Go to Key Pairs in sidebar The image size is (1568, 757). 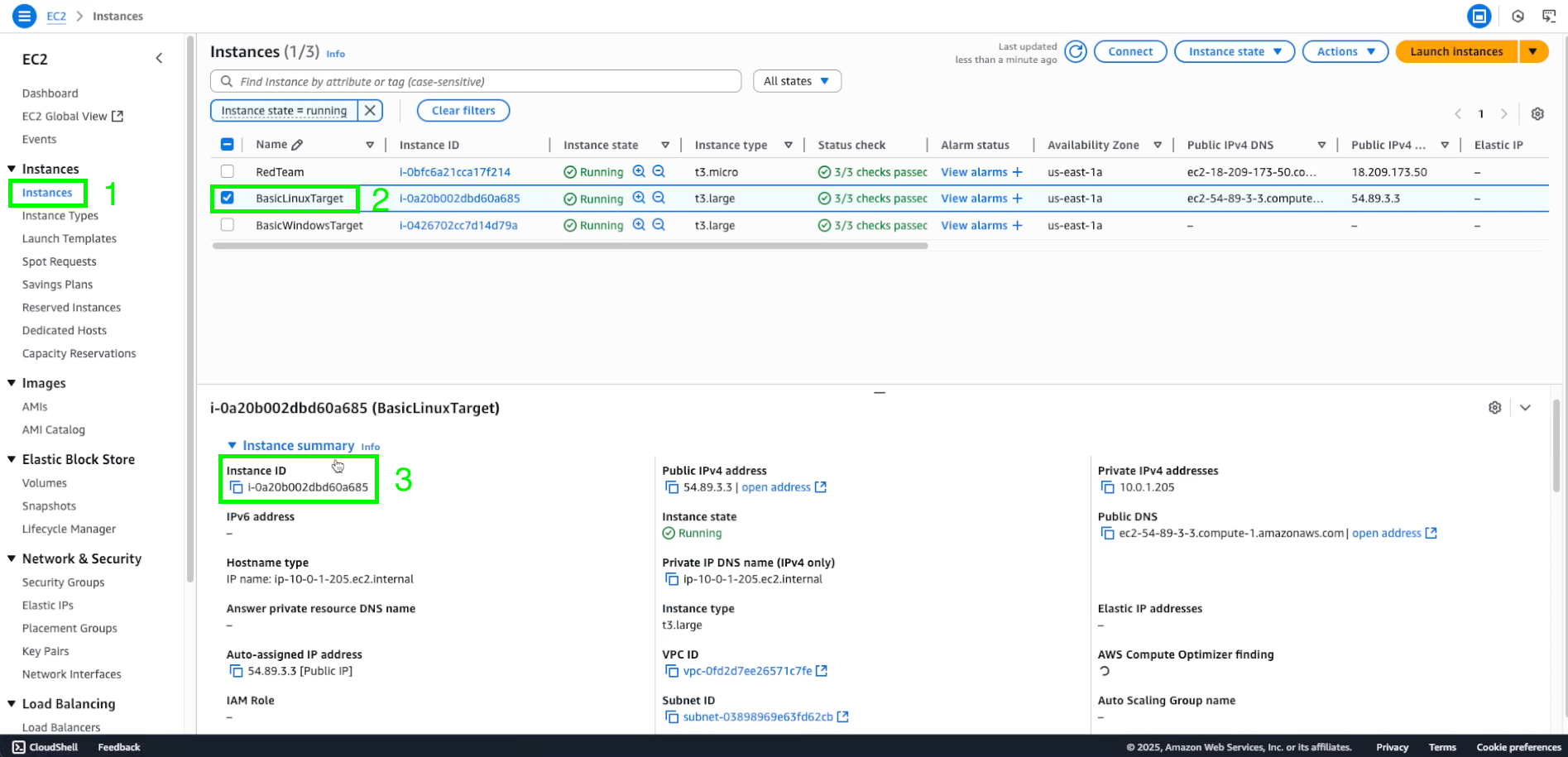click(46, 651)
